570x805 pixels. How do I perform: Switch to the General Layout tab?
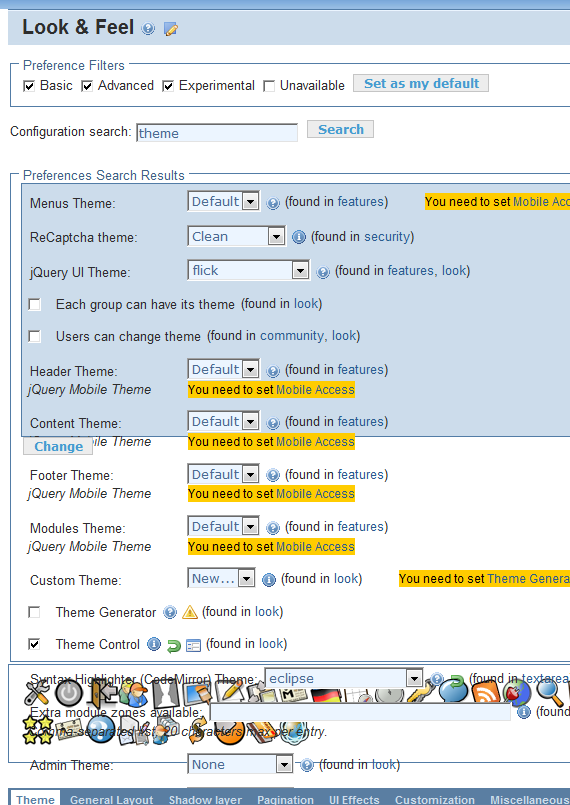[111, 799]
